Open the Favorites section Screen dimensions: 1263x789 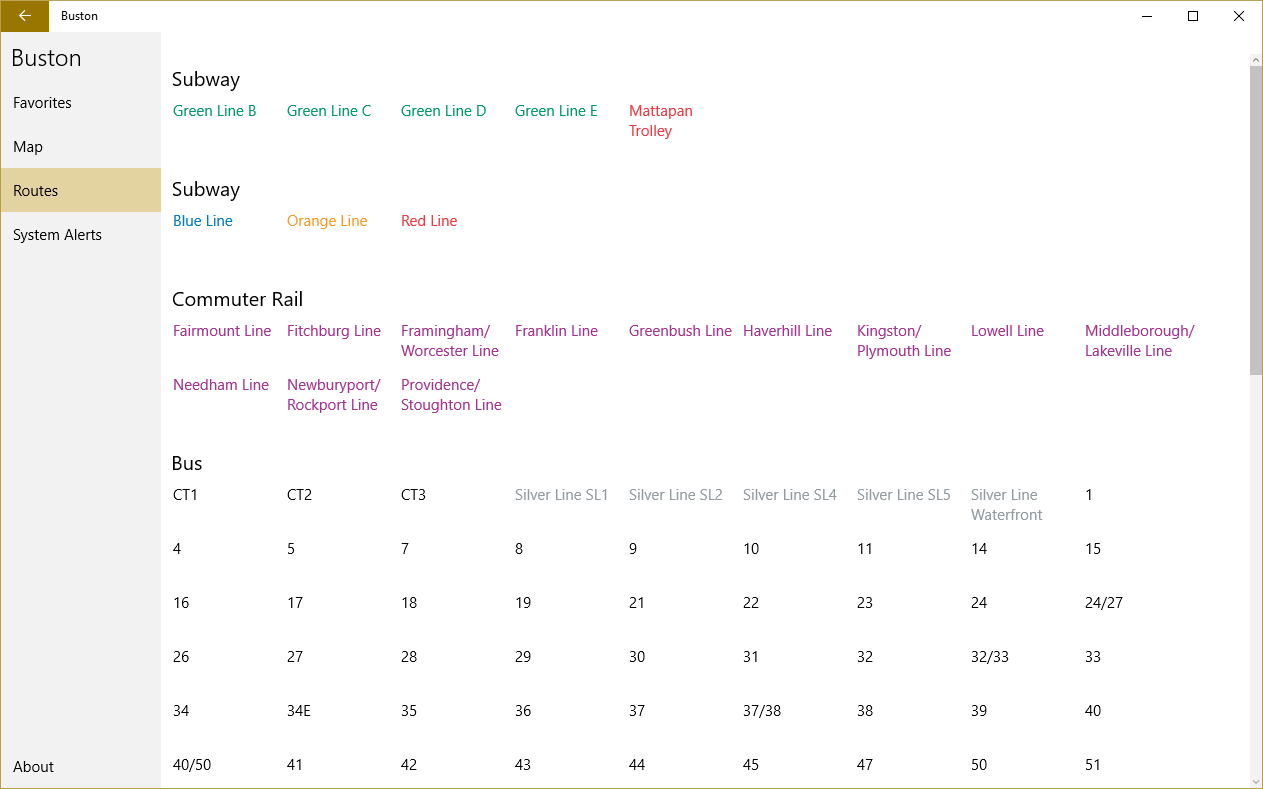[42, 103]
